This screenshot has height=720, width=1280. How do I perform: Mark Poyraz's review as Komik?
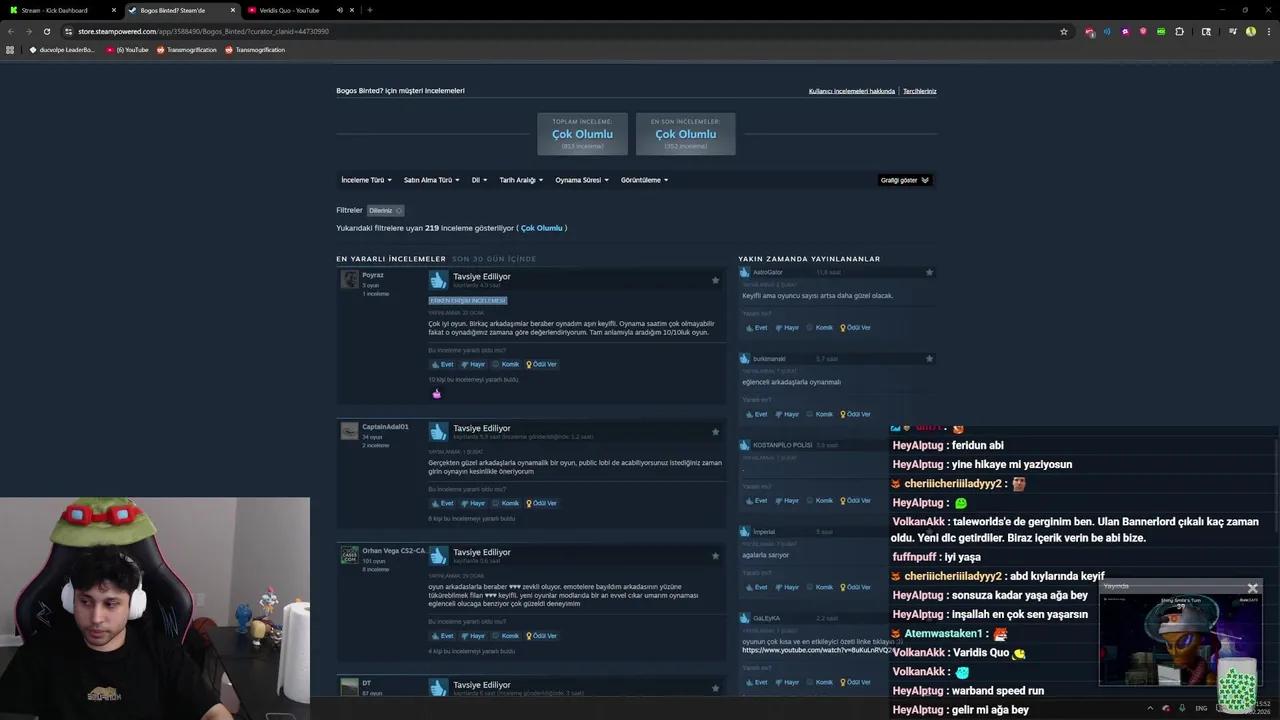[505, 364]
